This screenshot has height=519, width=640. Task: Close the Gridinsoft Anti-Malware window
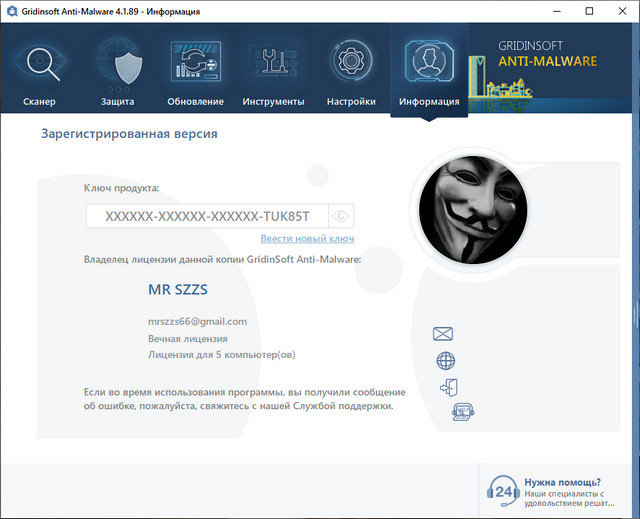(622, 11)
